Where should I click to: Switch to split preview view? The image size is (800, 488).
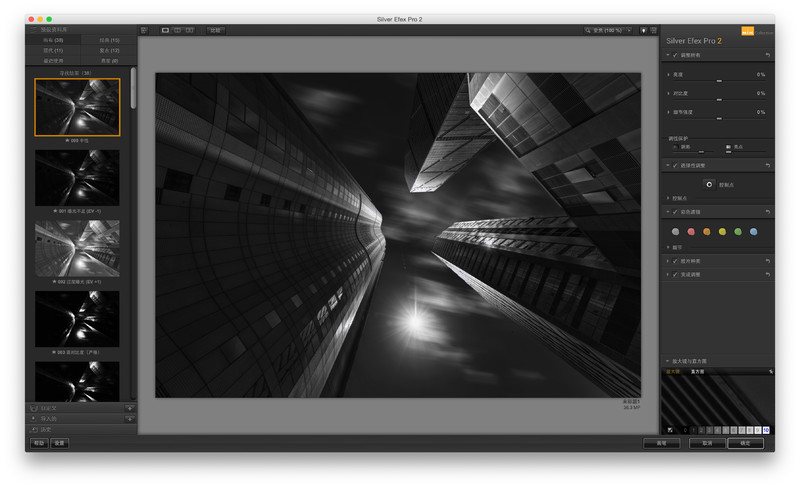178,30
